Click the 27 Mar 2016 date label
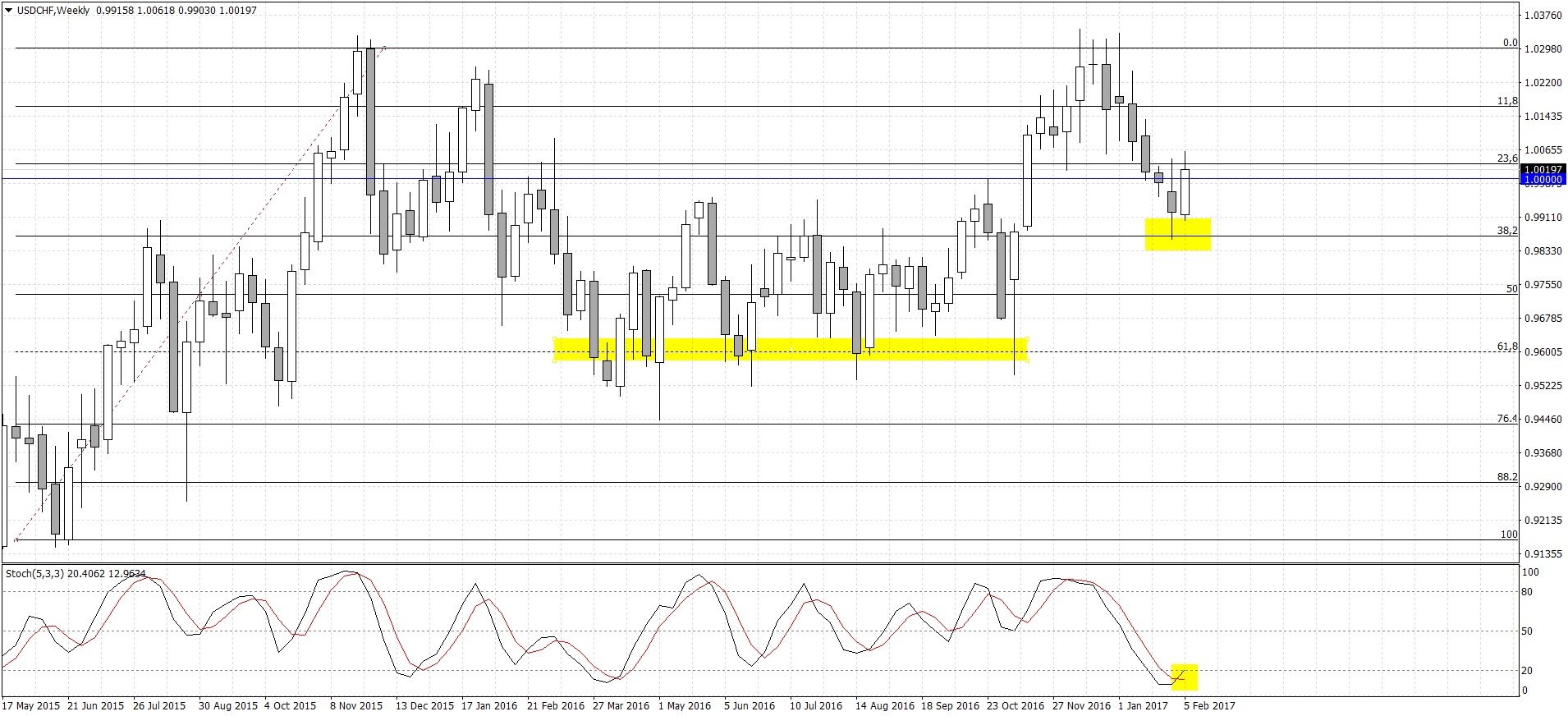 pos(621,705)
